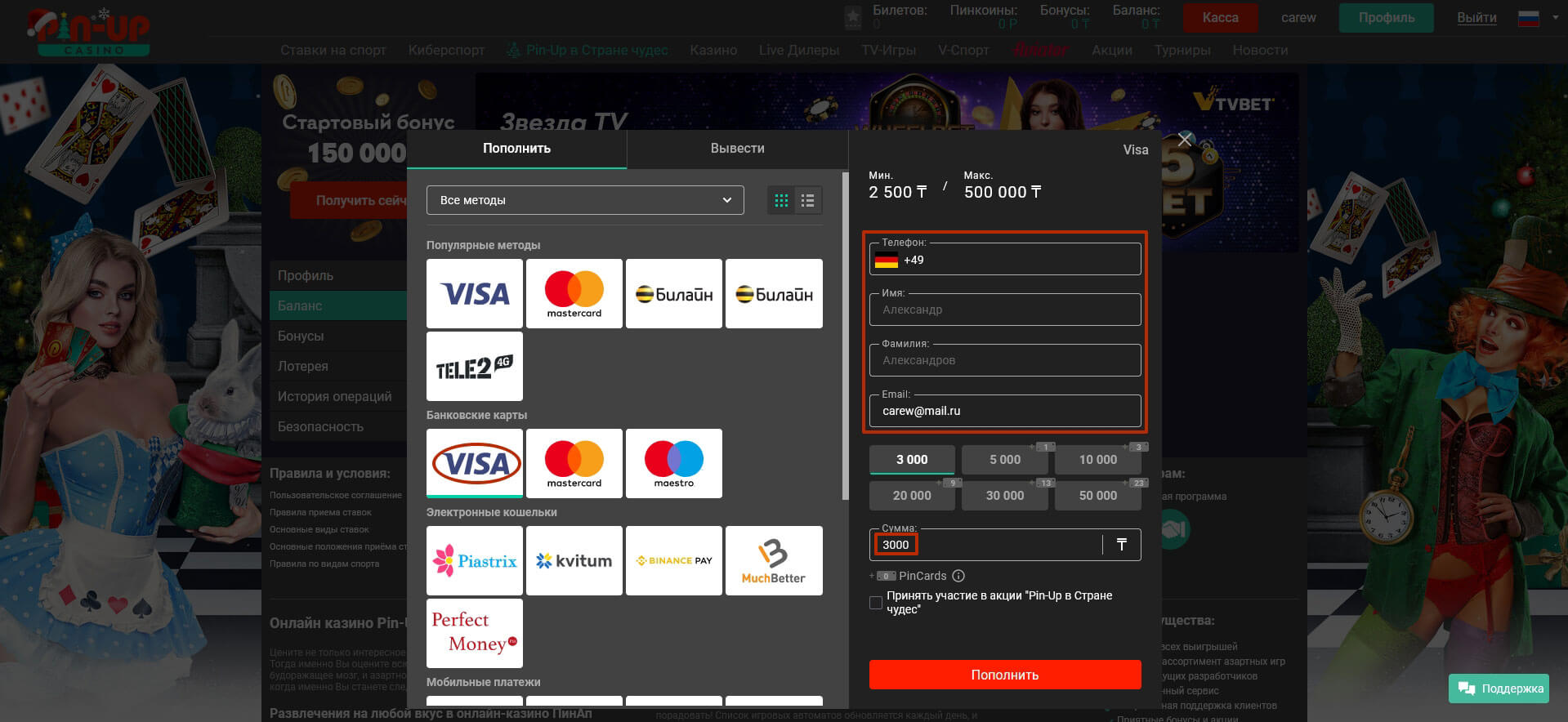Select the 20 000 amount preset
The width and height of the screenshot is (1568, 722).
pos(912,496)
